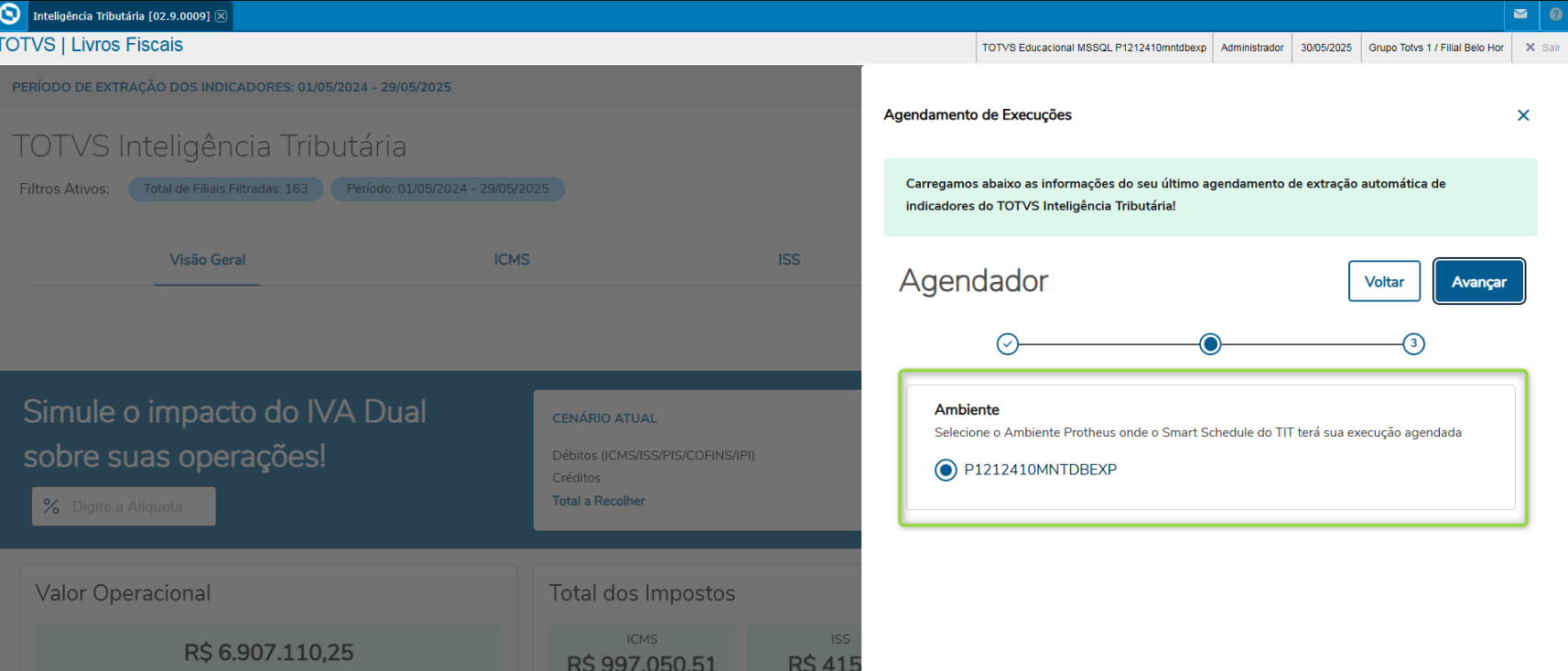Click the Período: 01/05/2024 - 29/05/2025 filter chip
Screen dimensions: 1568x671
448,189
